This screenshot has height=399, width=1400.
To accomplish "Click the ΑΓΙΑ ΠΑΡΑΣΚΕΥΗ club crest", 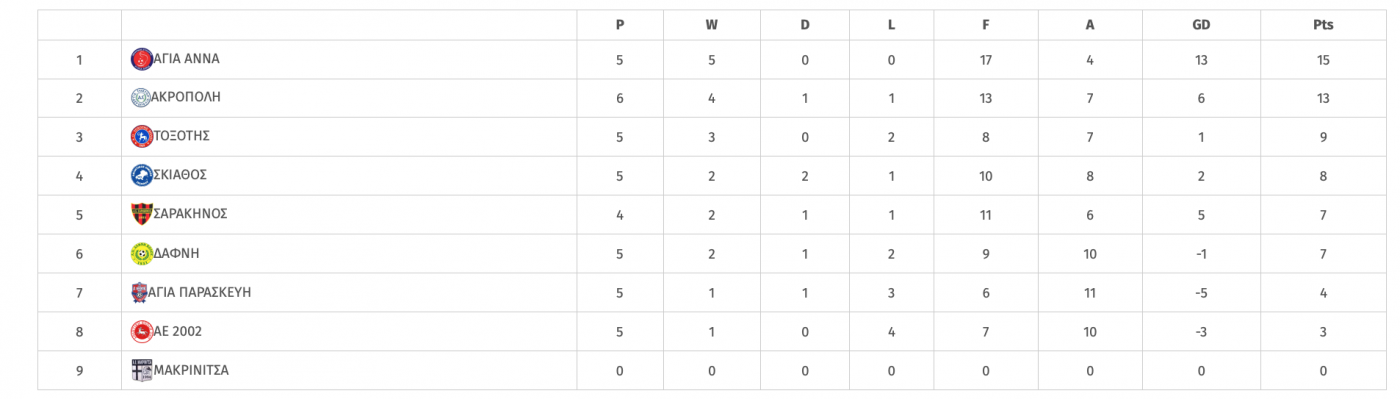I will [x=142, y=292].
